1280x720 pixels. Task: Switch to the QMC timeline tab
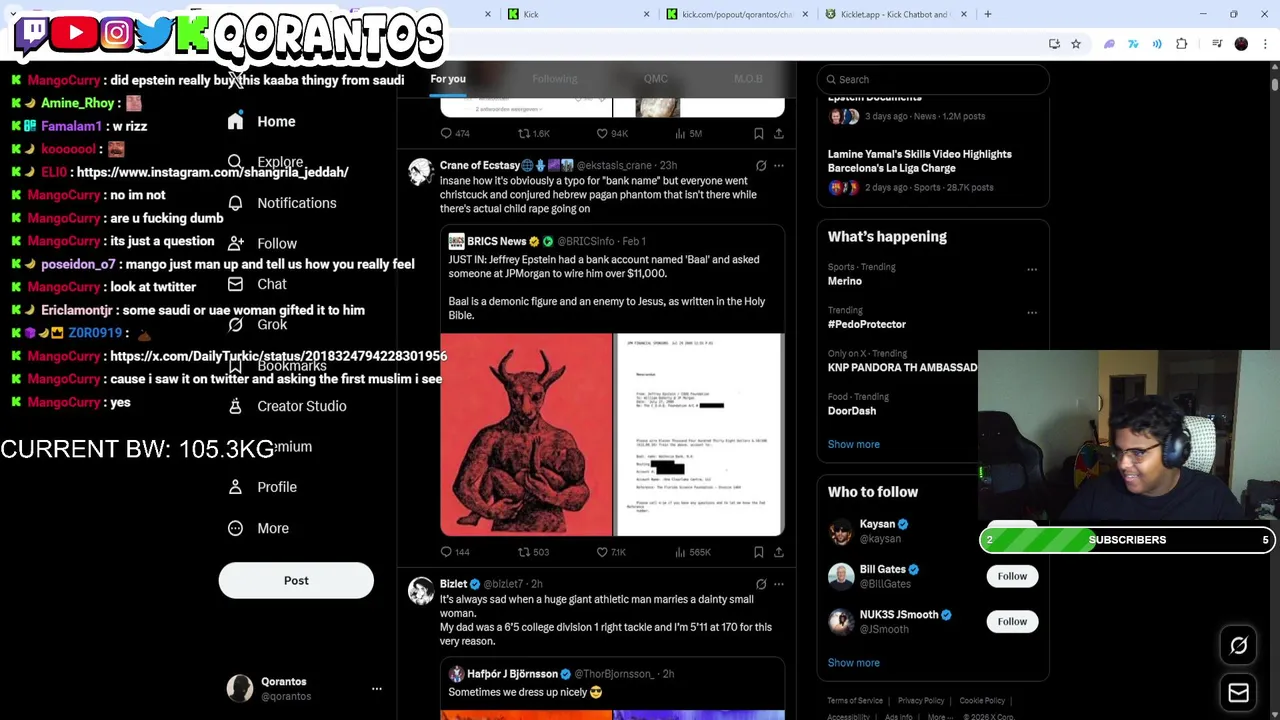[656, 79]
